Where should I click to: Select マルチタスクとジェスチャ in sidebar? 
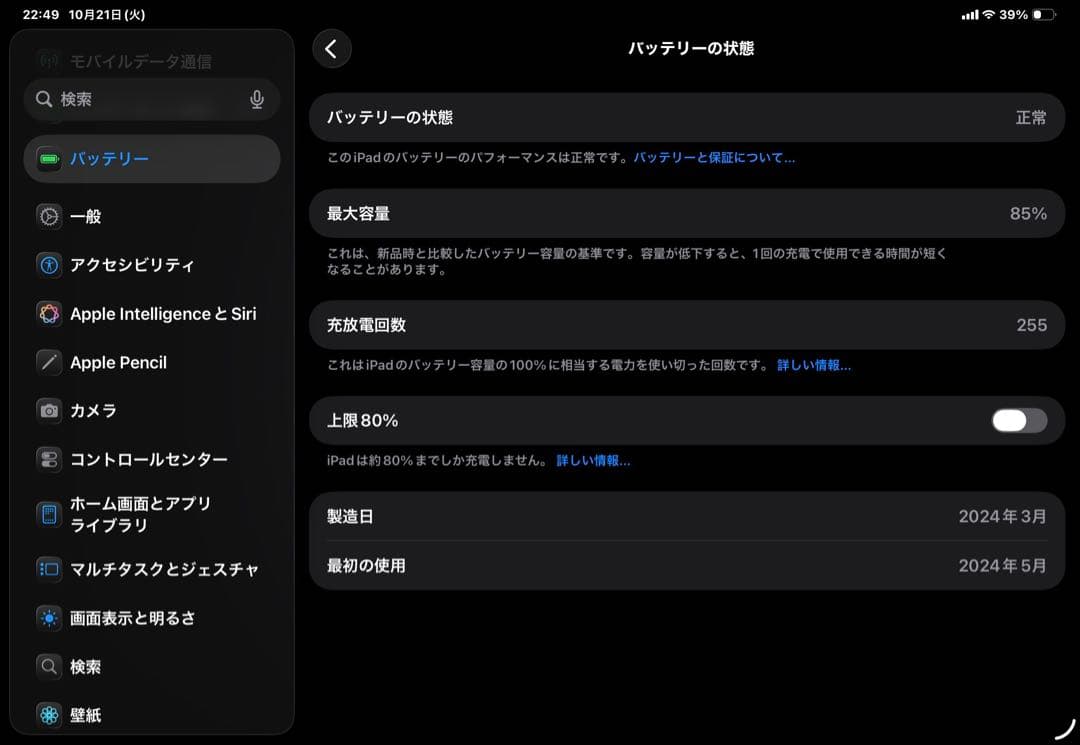tap(48, 569)
